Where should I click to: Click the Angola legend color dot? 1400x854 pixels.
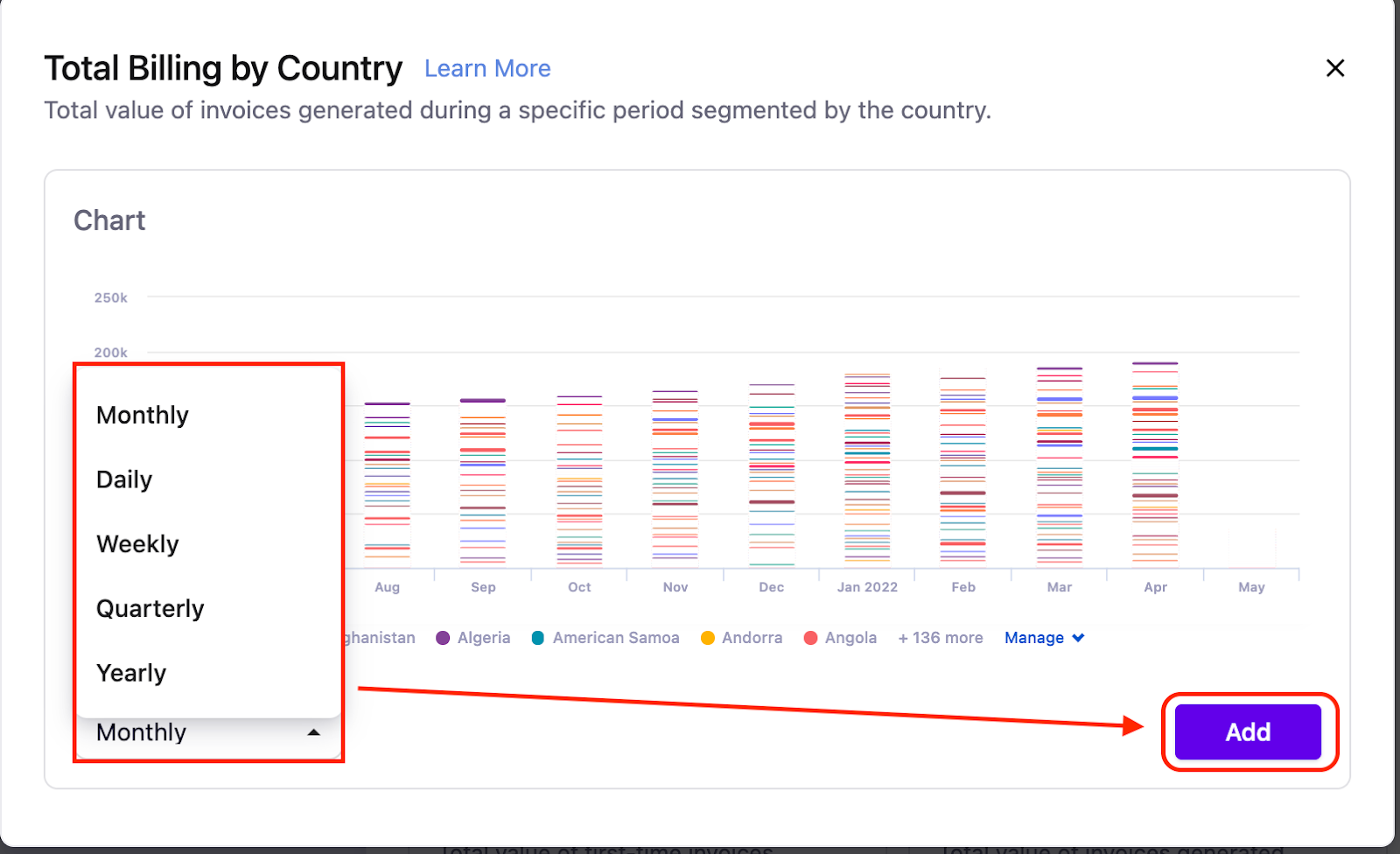pyautogui.click(x=810, y=638)
